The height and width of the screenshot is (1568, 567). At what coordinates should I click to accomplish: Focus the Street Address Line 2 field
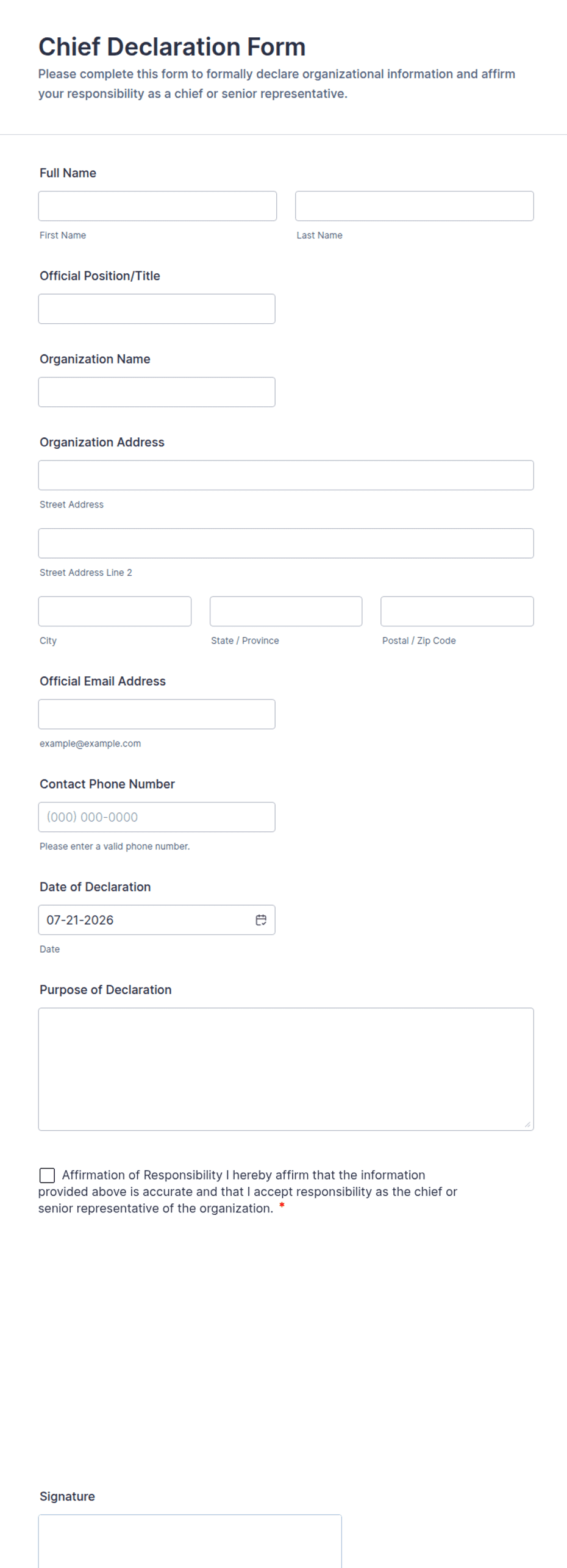point(286,543)
